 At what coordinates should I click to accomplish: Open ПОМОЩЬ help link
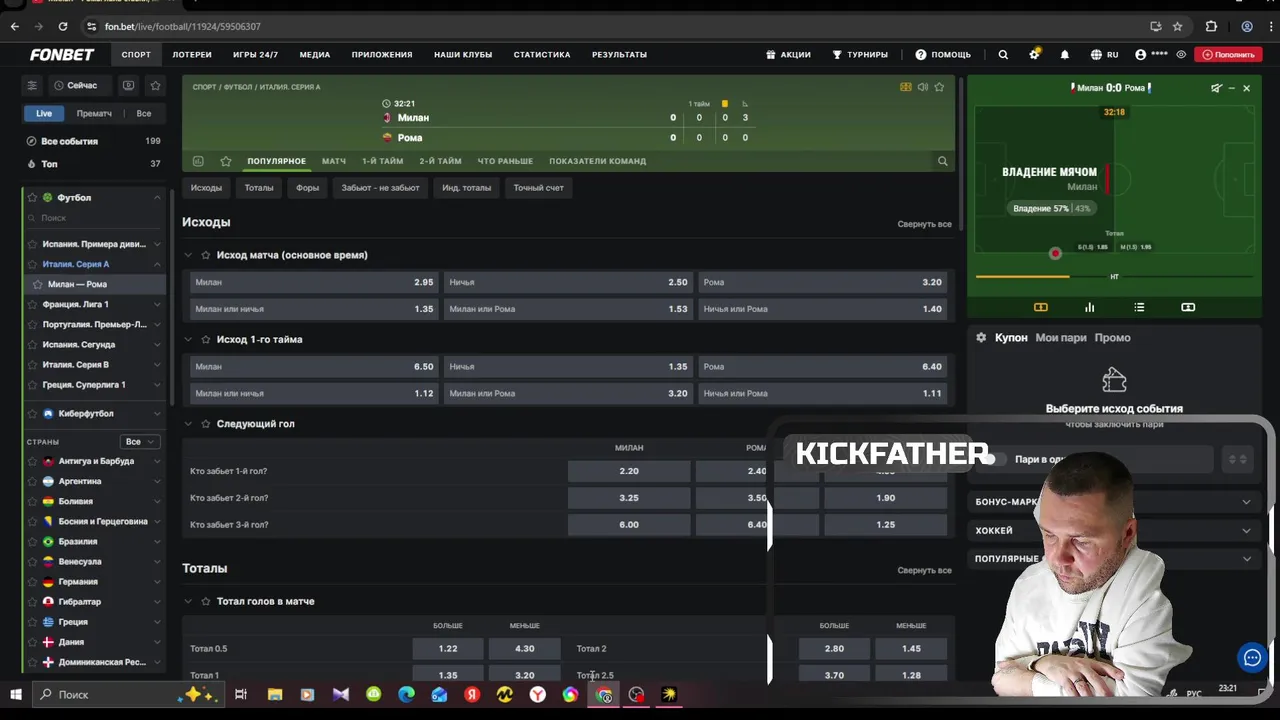[943, 55]
